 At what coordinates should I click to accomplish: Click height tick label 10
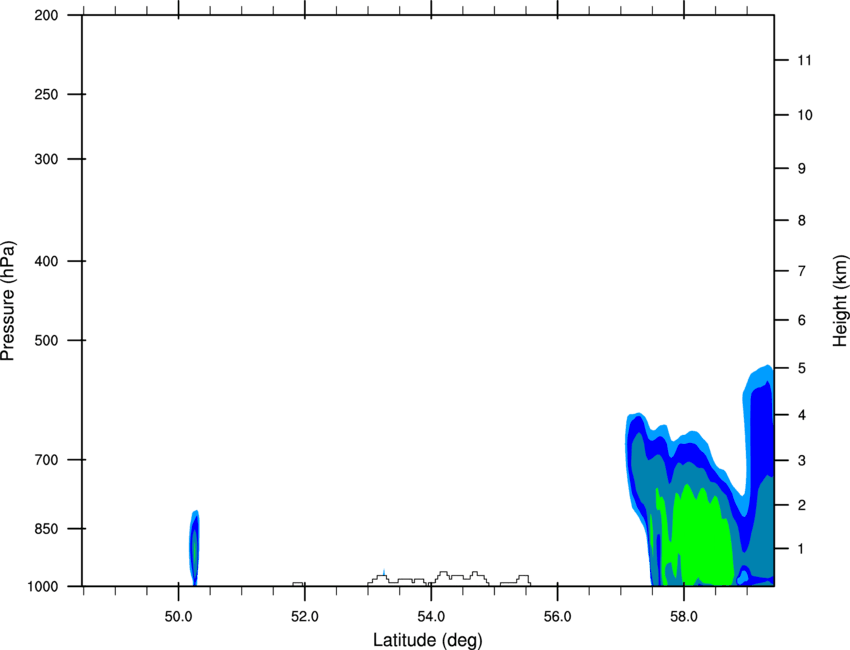tap(805, 115)
